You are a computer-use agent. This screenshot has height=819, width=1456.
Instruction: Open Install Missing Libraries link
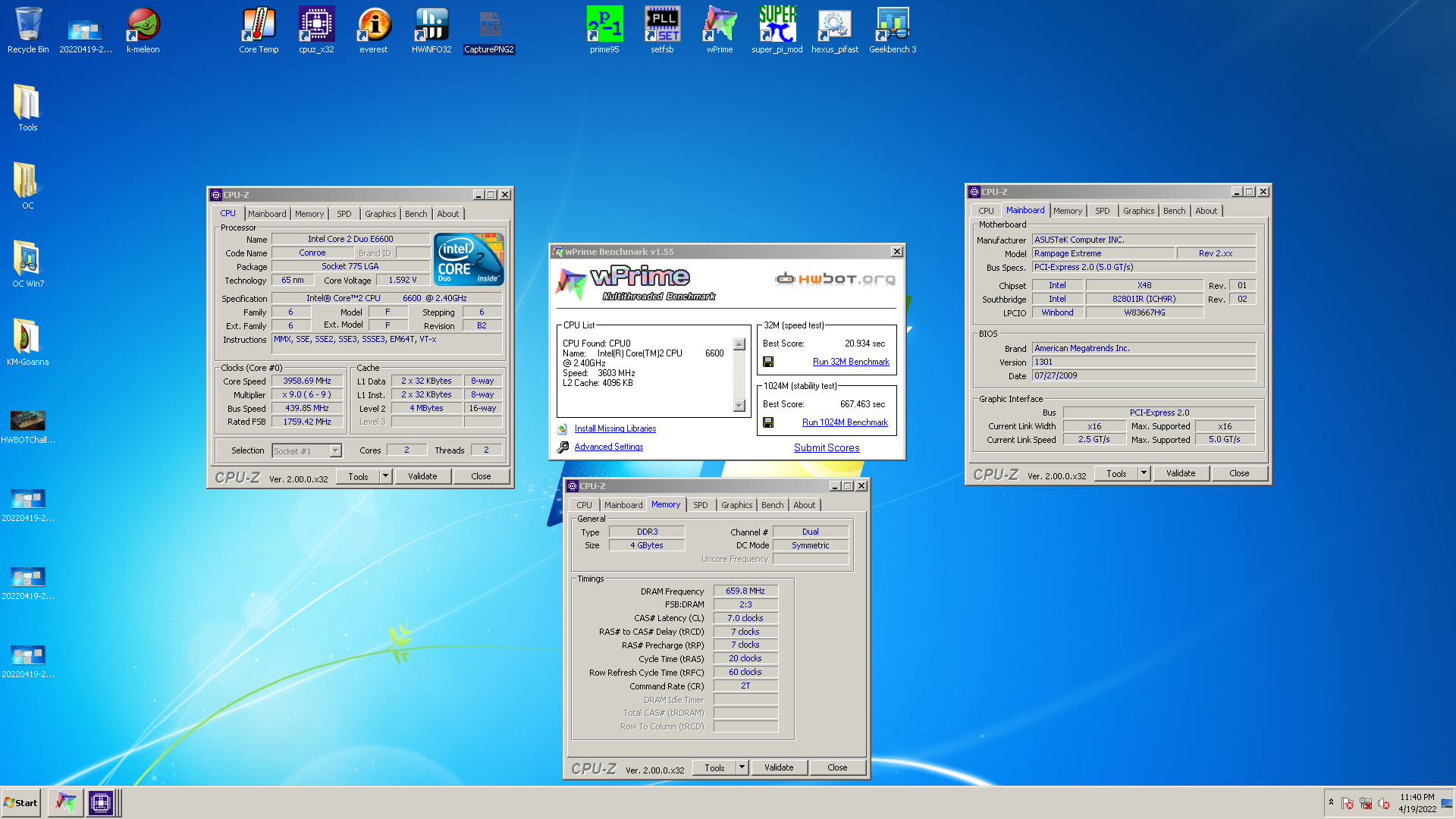[x=615, y=429]
